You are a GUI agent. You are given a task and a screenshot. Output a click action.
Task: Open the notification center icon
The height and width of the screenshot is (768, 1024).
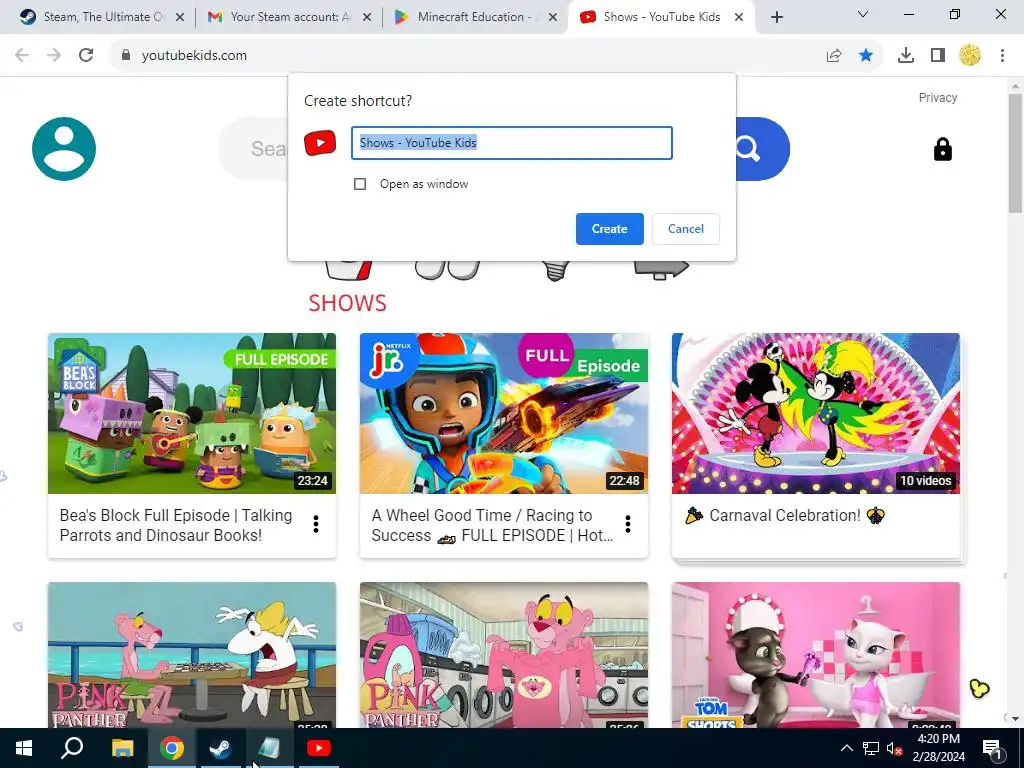point(992,749)
